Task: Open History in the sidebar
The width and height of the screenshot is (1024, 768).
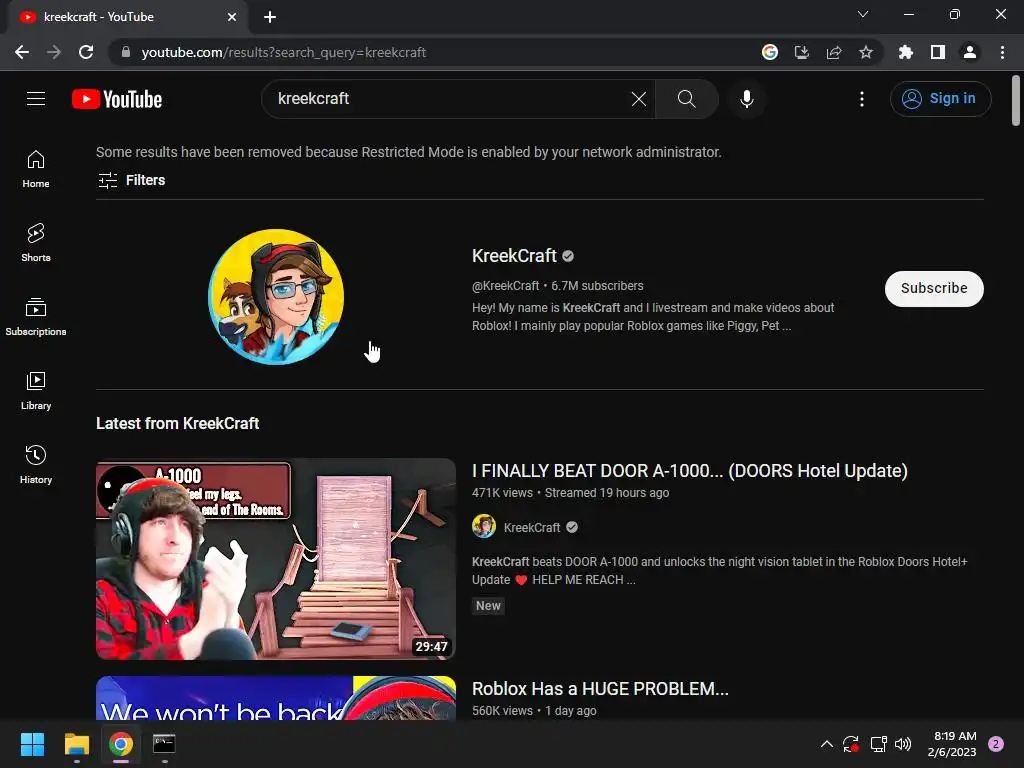Action: (36, 464)
